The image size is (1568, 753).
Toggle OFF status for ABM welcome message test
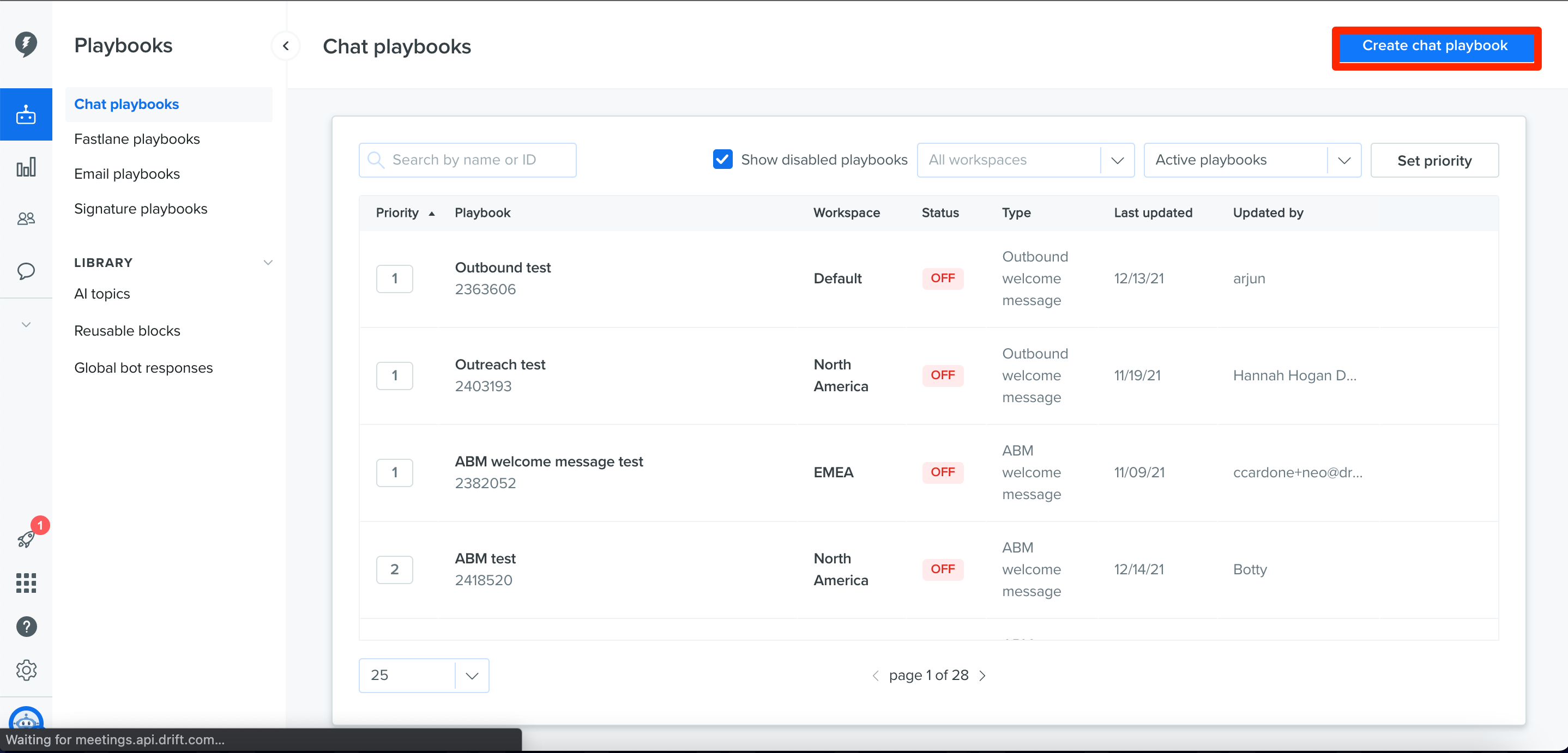(x=942, y=472)
